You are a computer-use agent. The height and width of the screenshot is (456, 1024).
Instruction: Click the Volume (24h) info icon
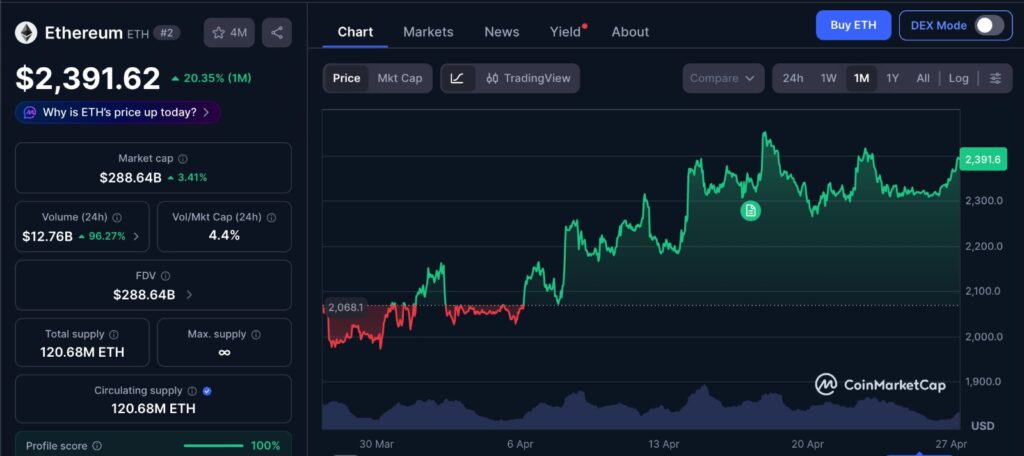click(x=117, y=218)
